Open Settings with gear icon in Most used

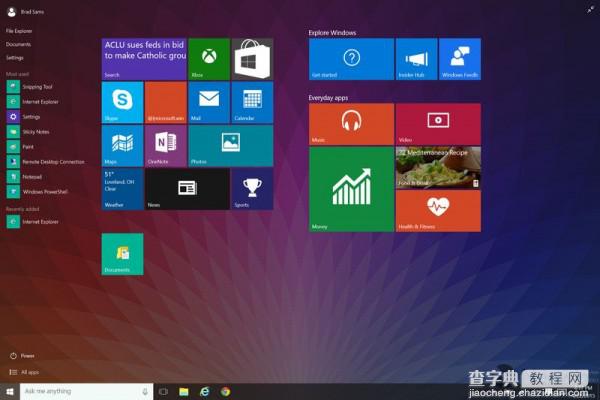pos(23,117)
